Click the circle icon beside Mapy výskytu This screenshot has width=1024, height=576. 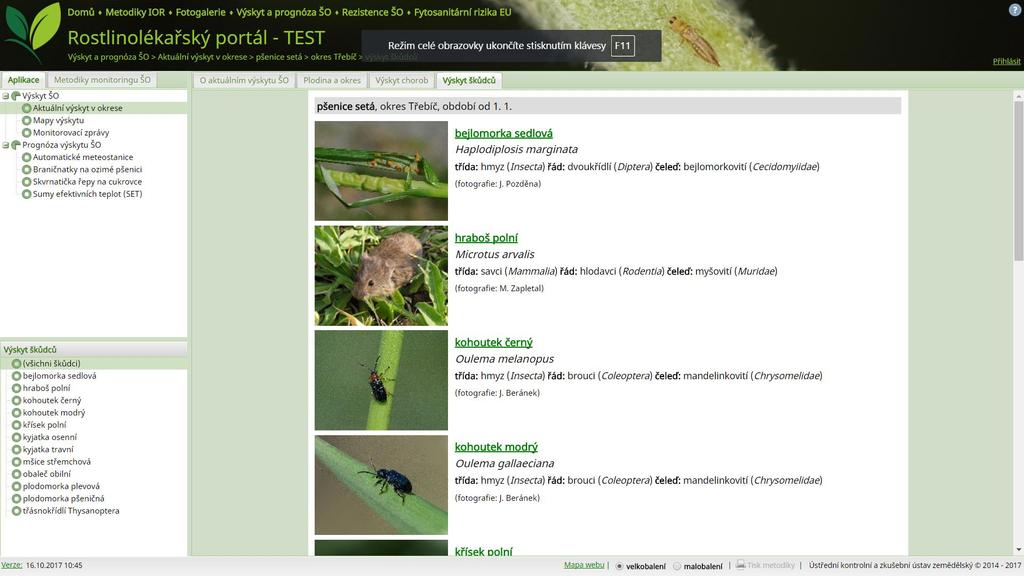click(27, 120)
